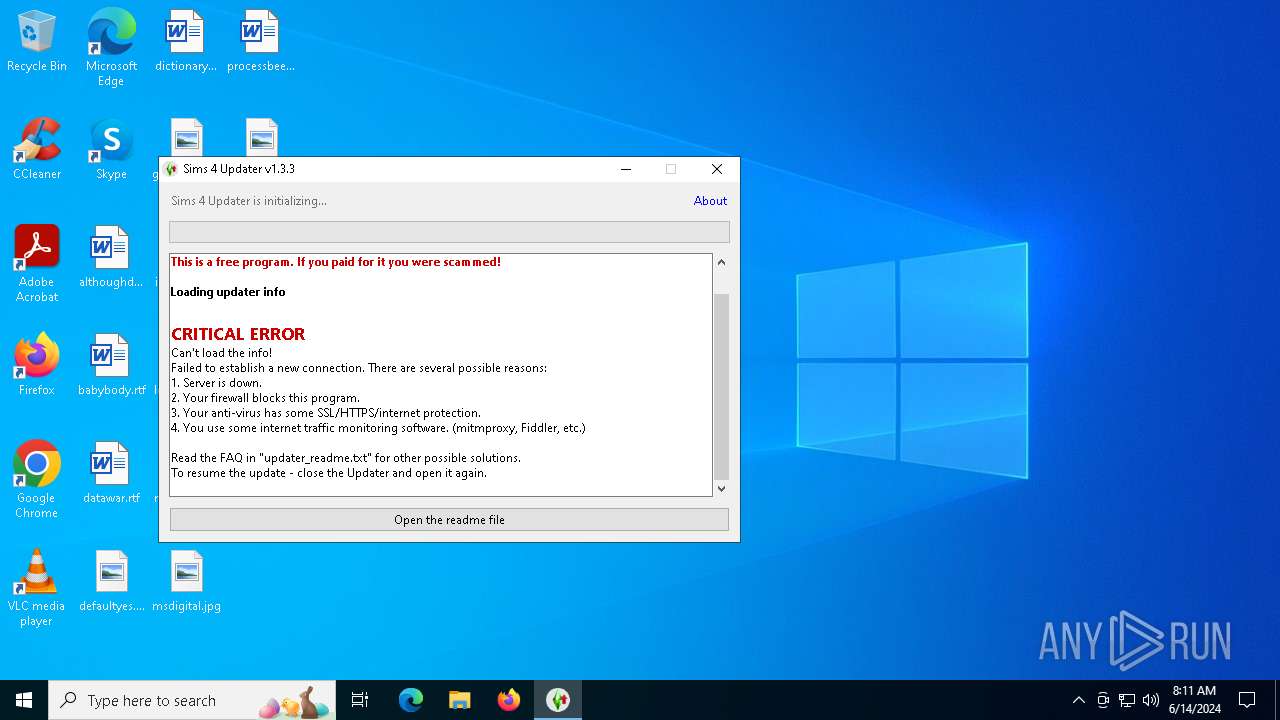This screenshot has width=1280, height=720.
Task: Open Edge from the taskbar
Action: 411,700
